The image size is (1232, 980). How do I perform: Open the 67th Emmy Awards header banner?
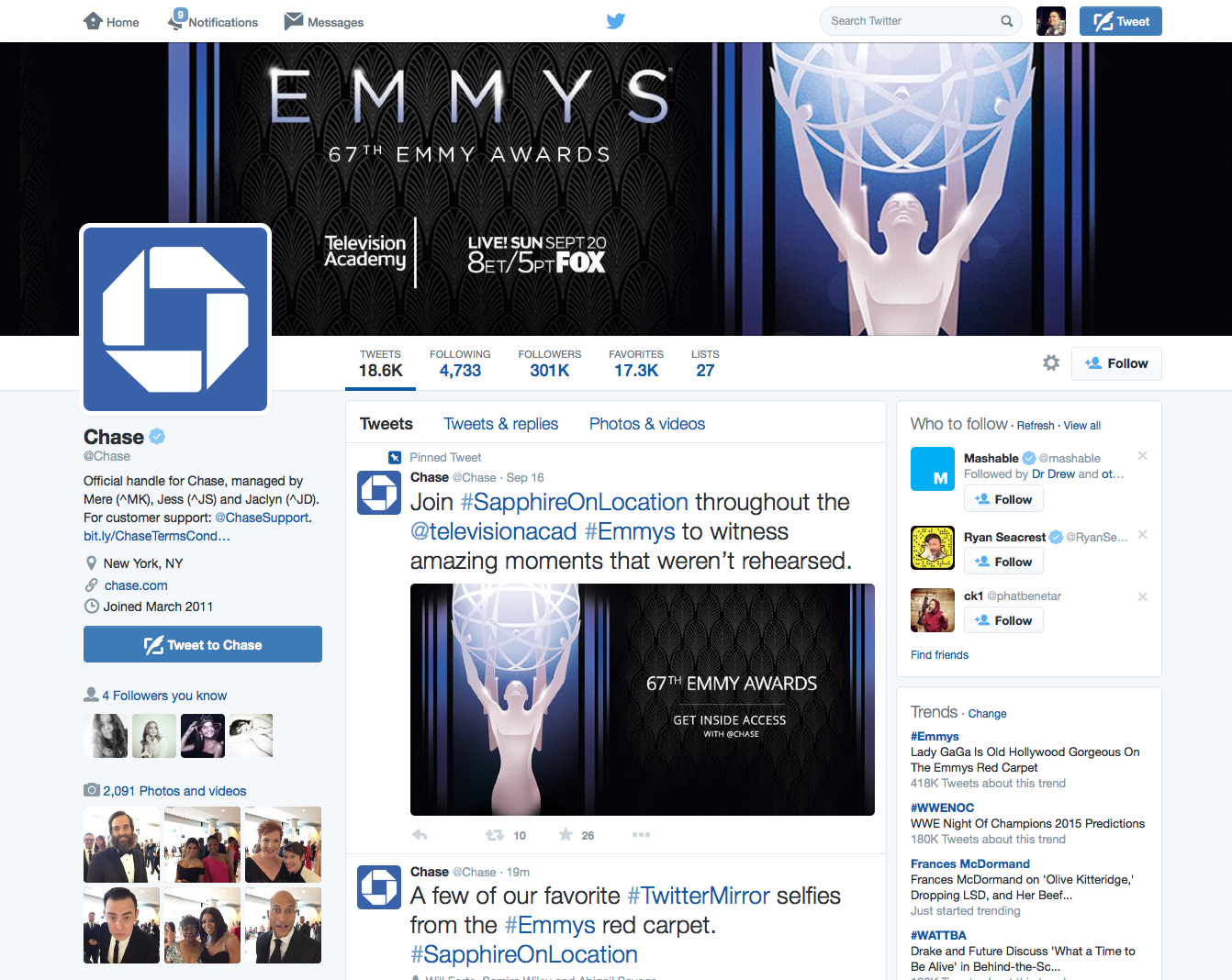616,189
